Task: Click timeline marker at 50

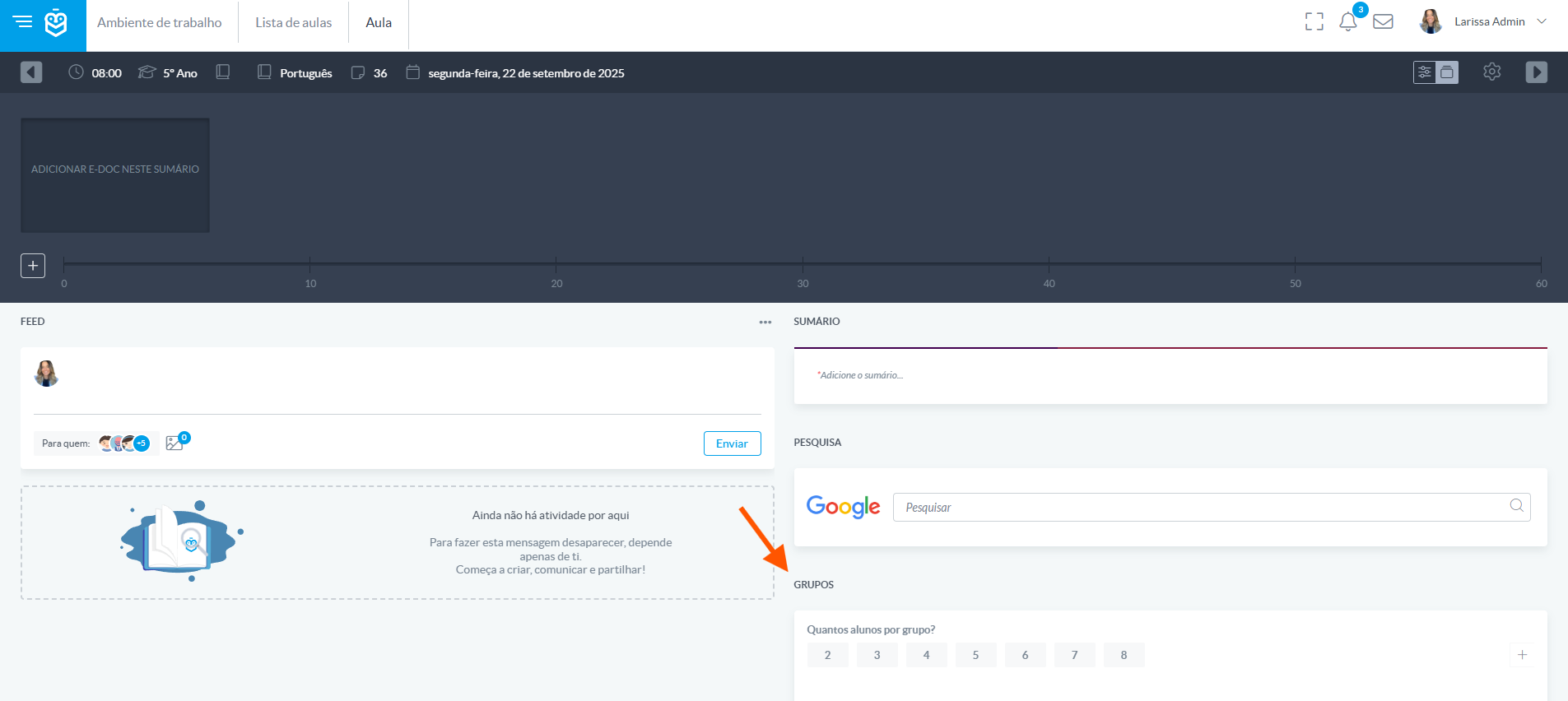Action: [x=1295, y=265]
